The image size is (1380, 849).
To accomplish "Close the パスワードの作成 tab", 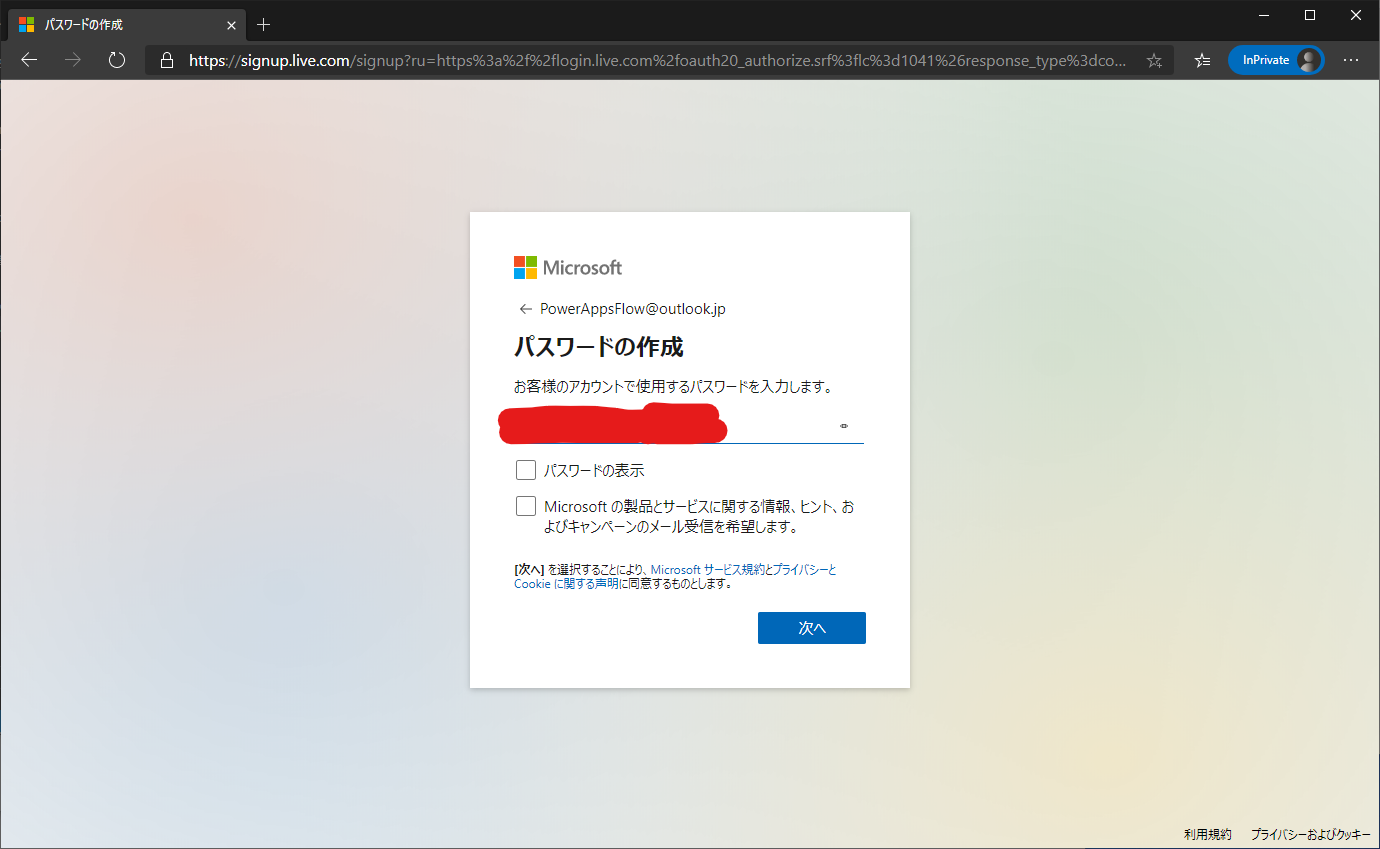I will [x=231, y=24].
